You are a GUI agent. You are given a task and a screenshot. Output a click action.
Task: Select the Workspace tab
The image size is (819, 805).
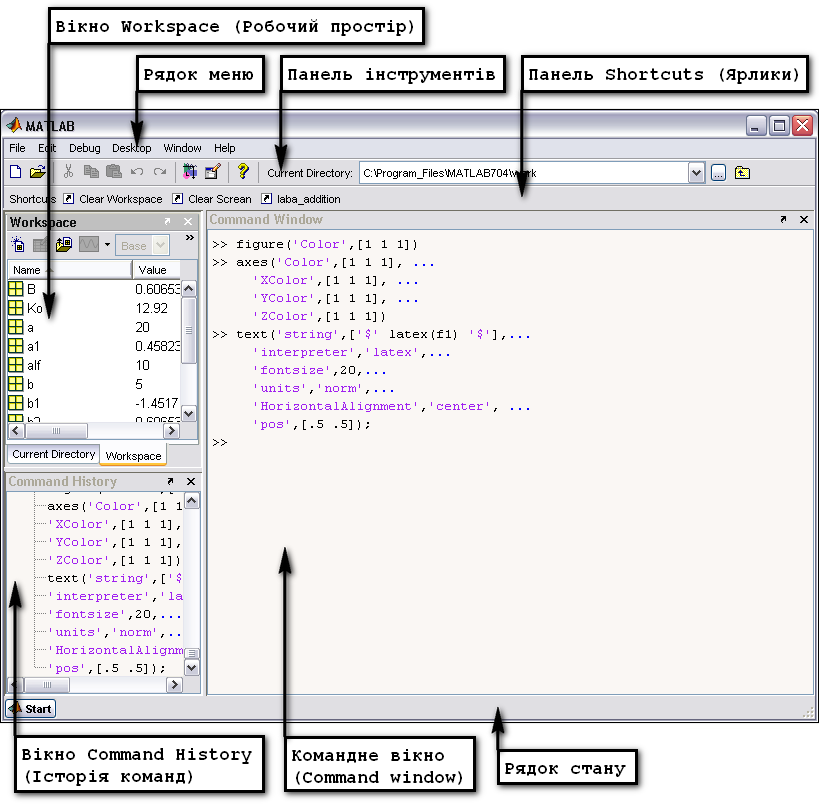pos(133,456)
